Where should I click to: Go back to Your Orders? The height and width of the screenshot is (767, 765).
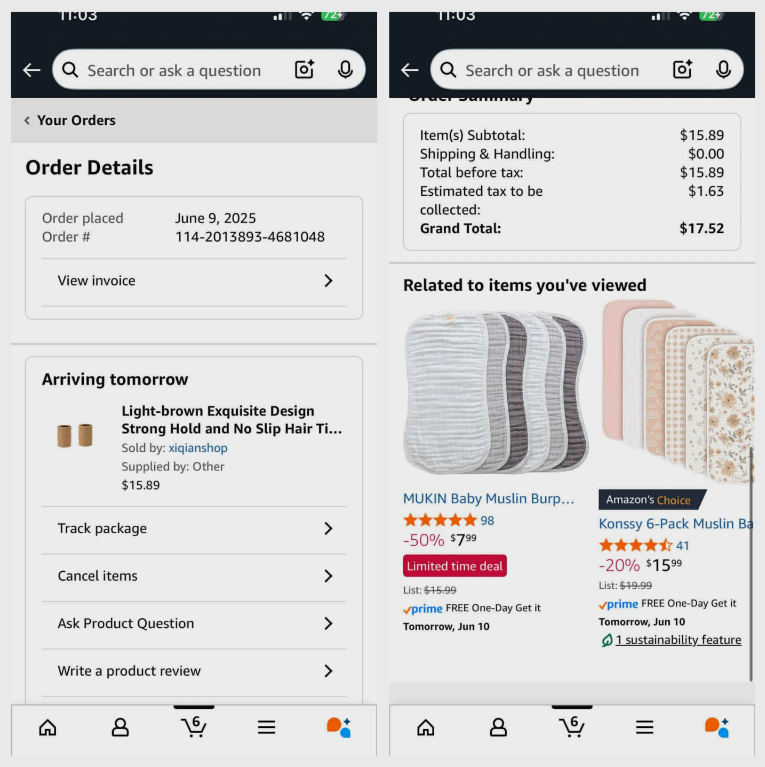[x=70, y=120]
